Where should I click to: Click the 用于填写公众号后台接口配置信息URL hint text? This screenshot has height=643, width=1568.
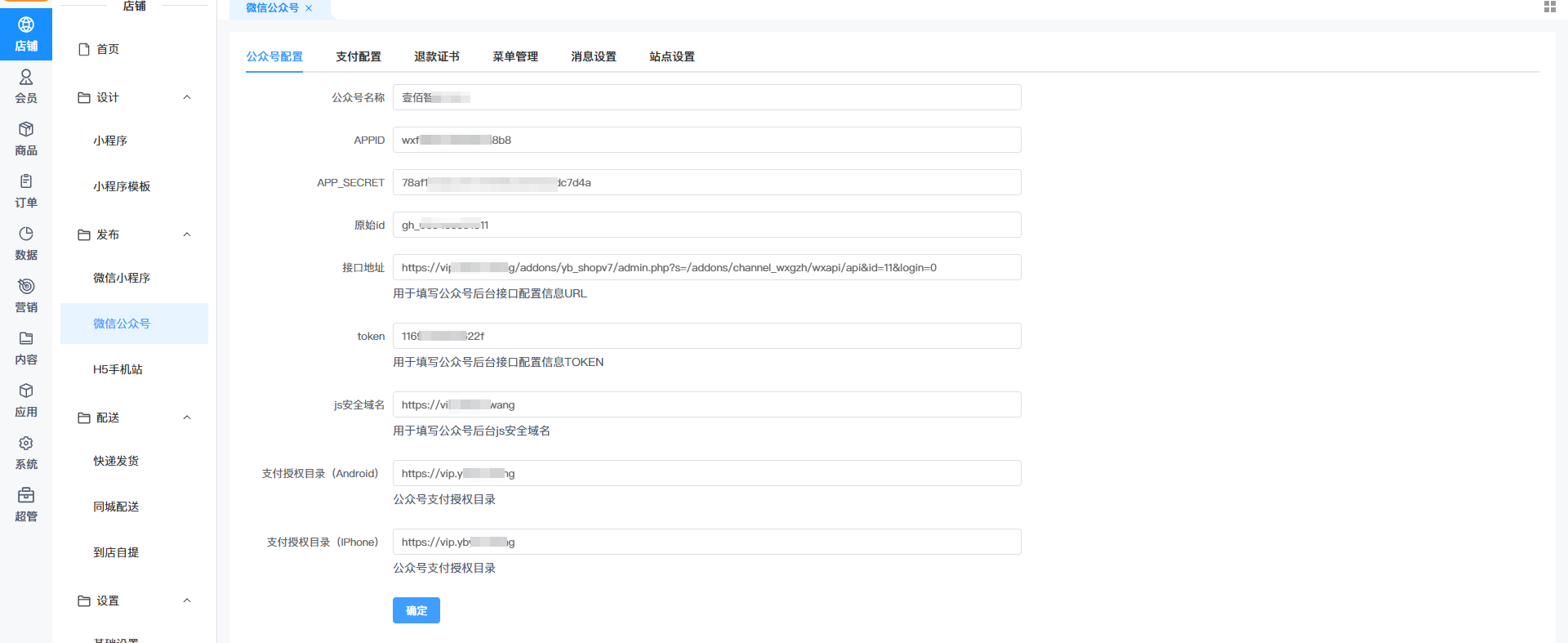coord(490,293)
